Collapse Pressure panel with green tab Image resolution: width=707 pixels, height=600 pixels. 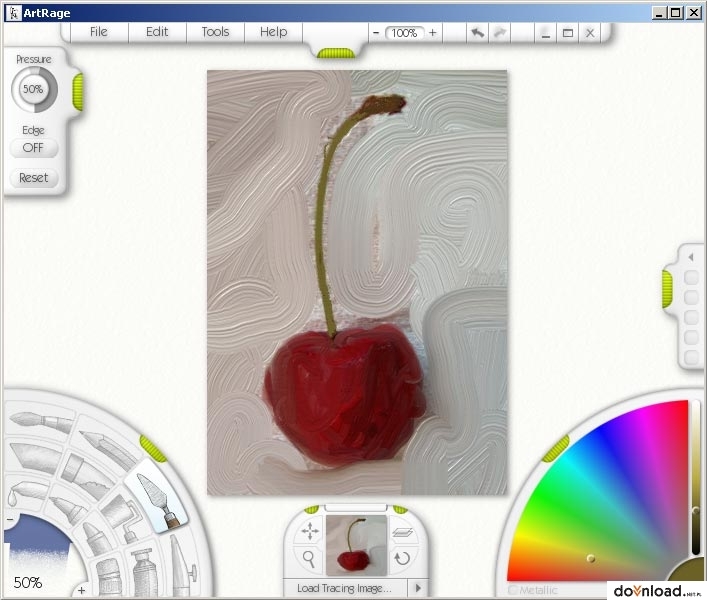78,92
